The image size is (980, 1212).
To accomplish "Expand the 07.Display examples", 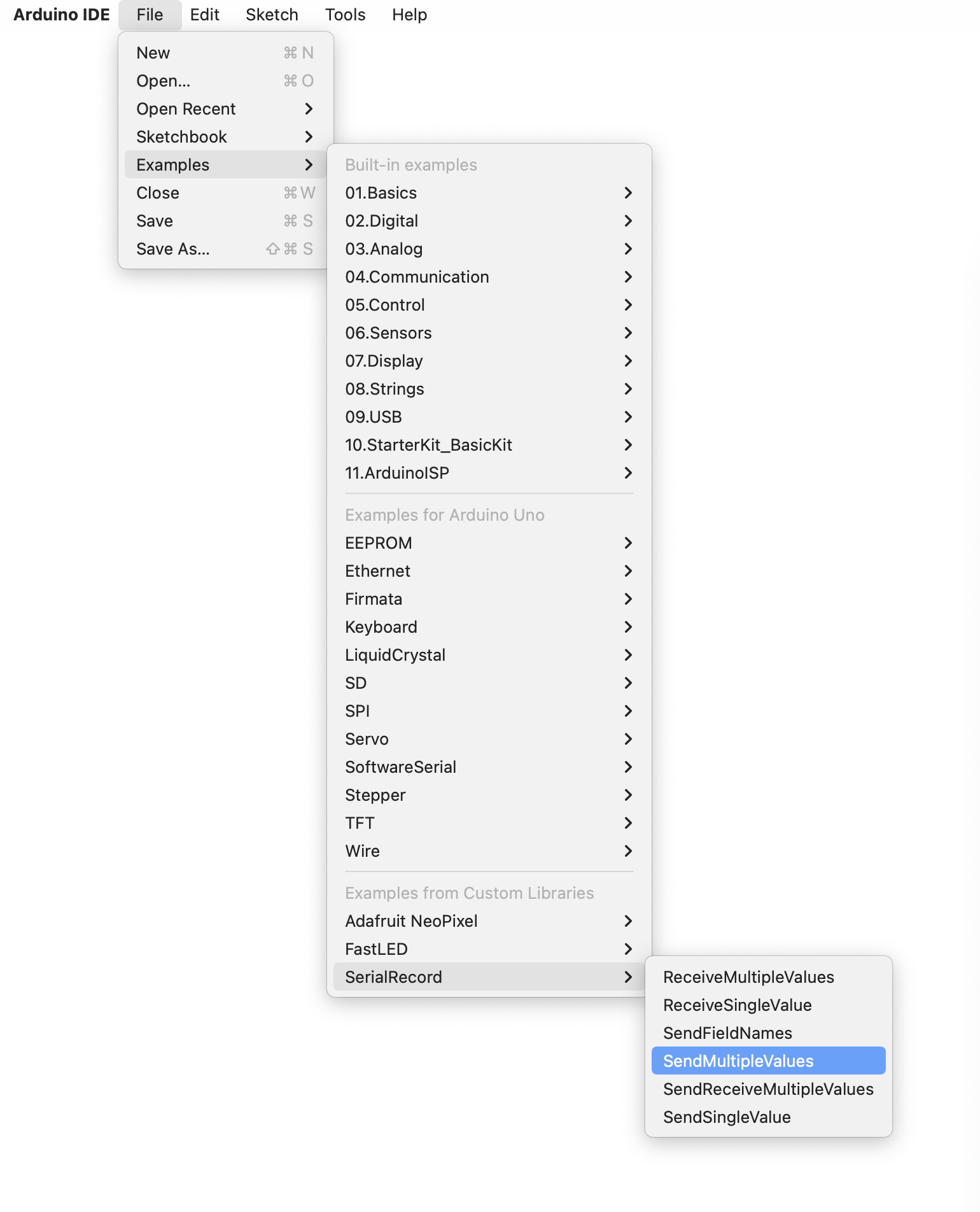I will coord(489,361).
